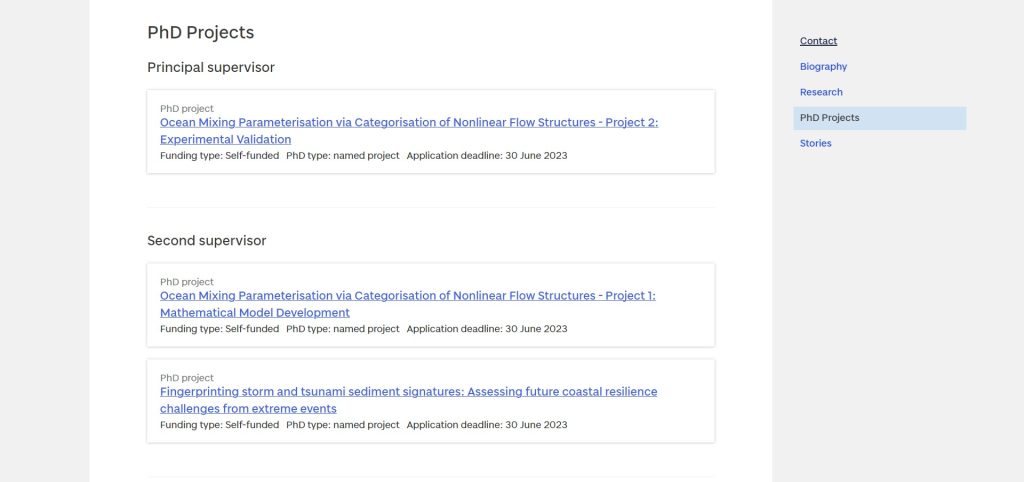Screen dimensions: 1024x482
Task: Click PhD type text in Project 1 card
Action: click(342, 329)
